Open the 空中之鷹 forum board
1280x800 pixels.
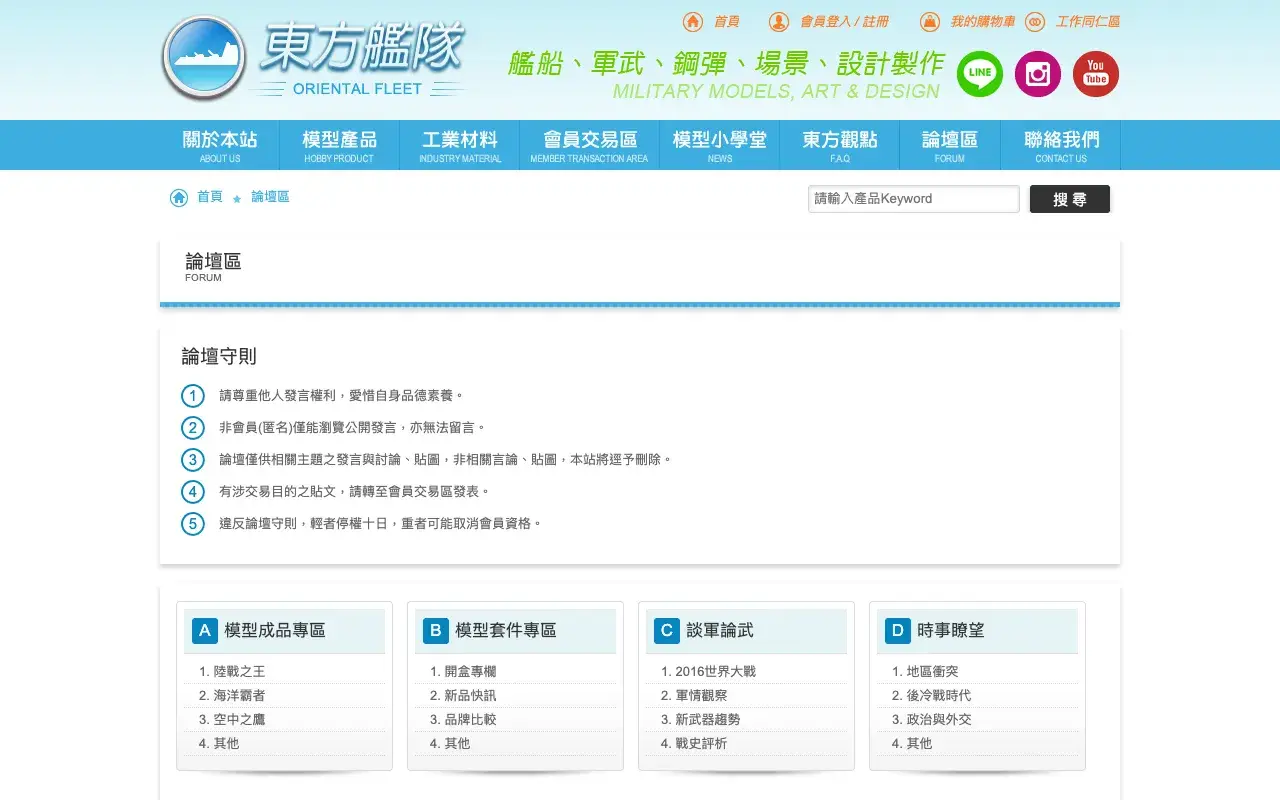(x=239, y=720)
